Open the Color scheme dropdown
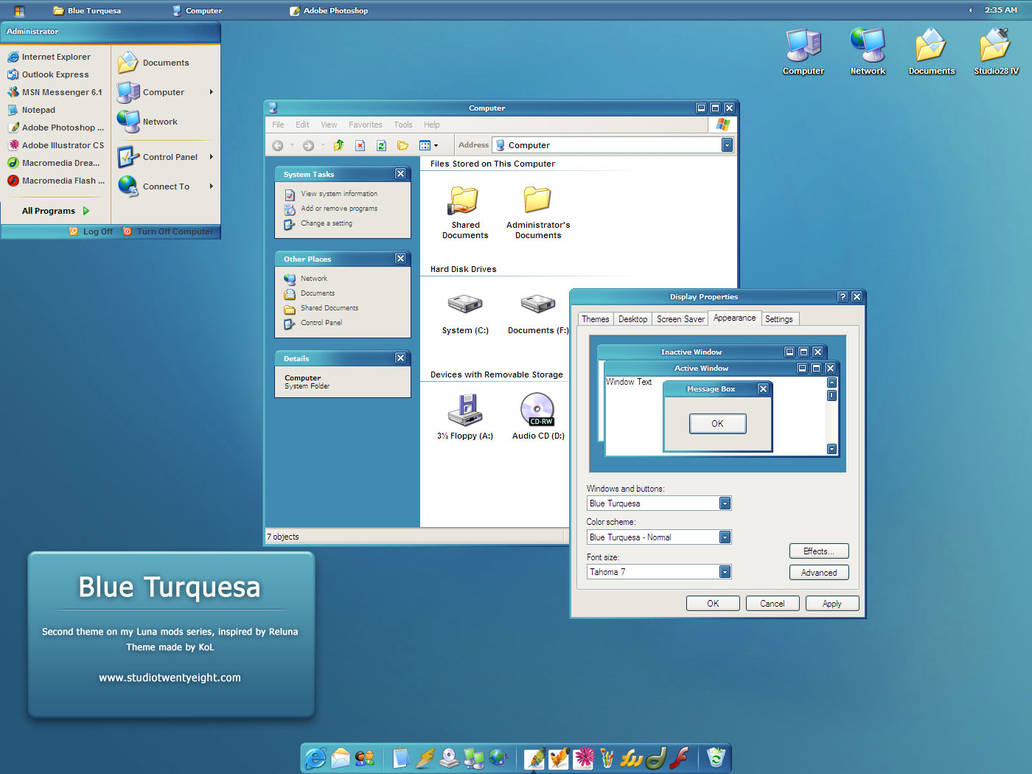 click(x=725, y=537)
